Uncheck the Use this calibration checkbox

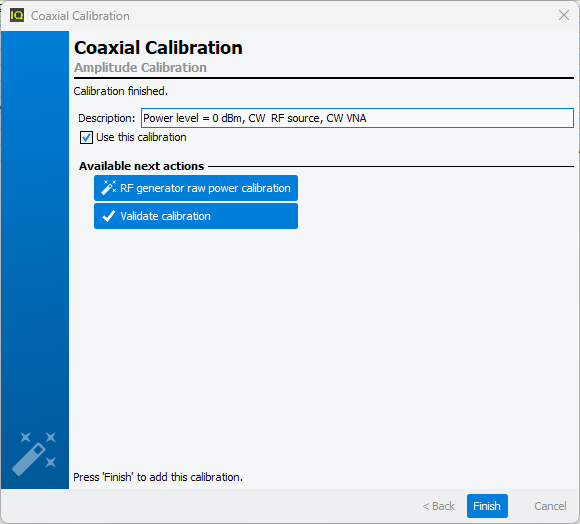click(86, 138)
